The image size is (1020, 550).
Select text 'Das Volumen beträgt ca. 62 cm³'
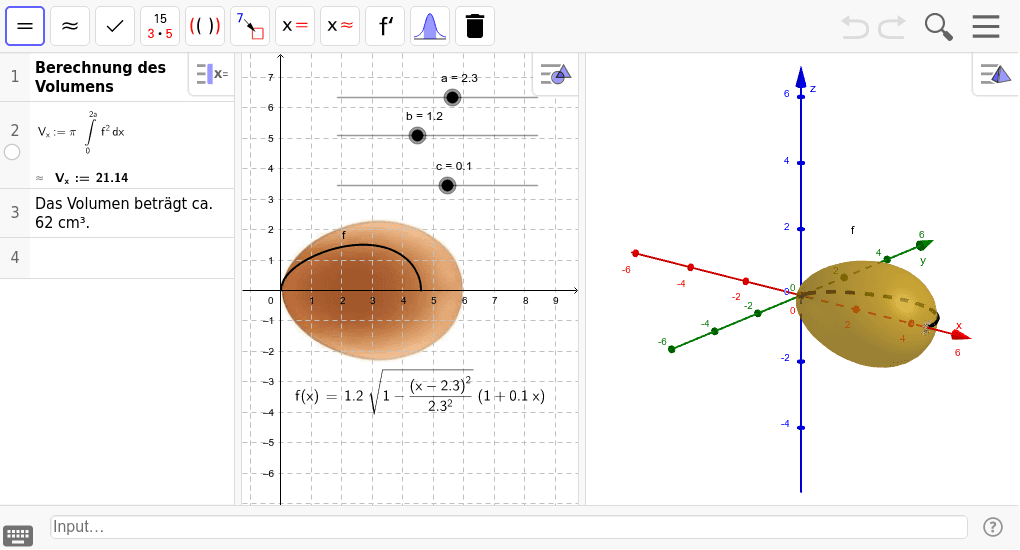pyautogui.click(x=124, y=213)
